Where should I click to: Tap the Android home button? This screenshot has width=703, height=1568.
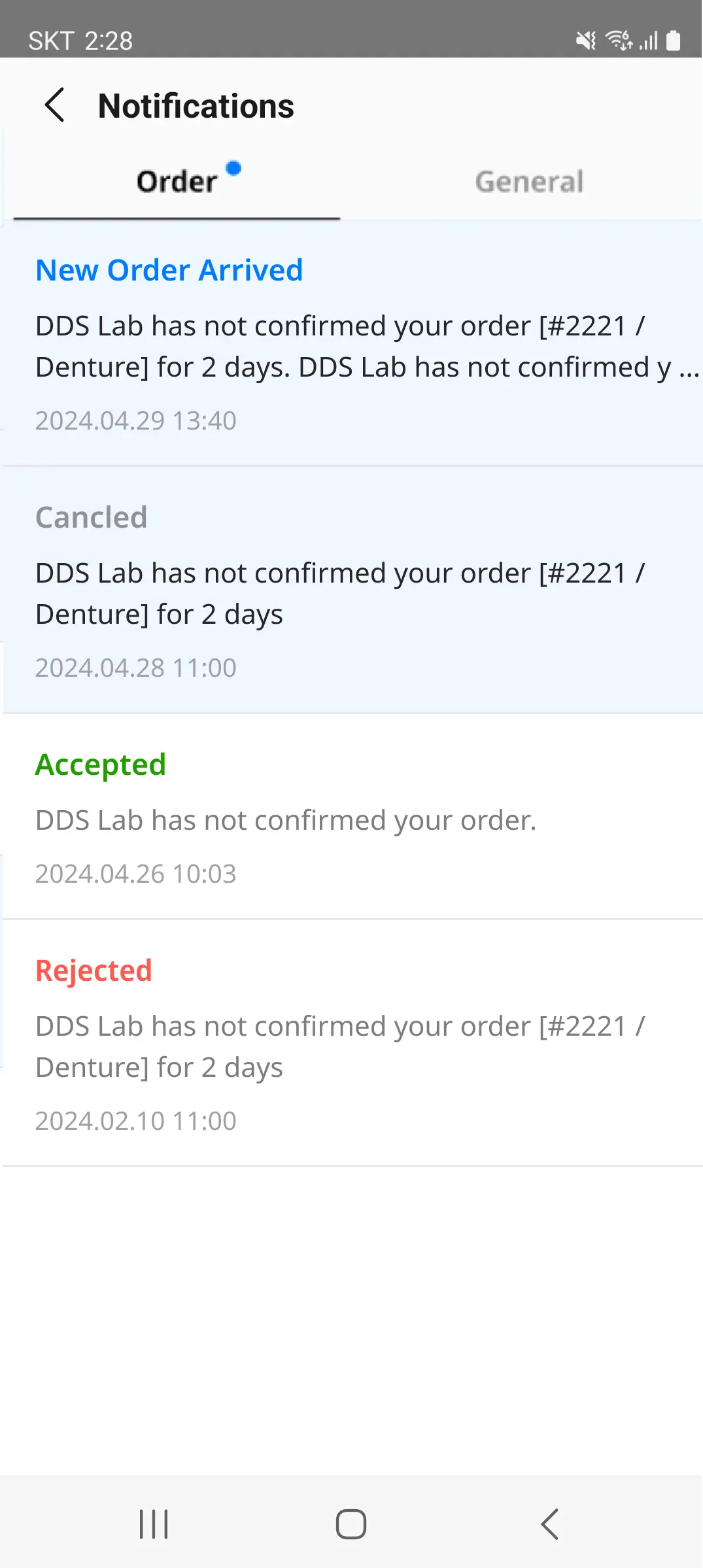tap(351, 1524)
